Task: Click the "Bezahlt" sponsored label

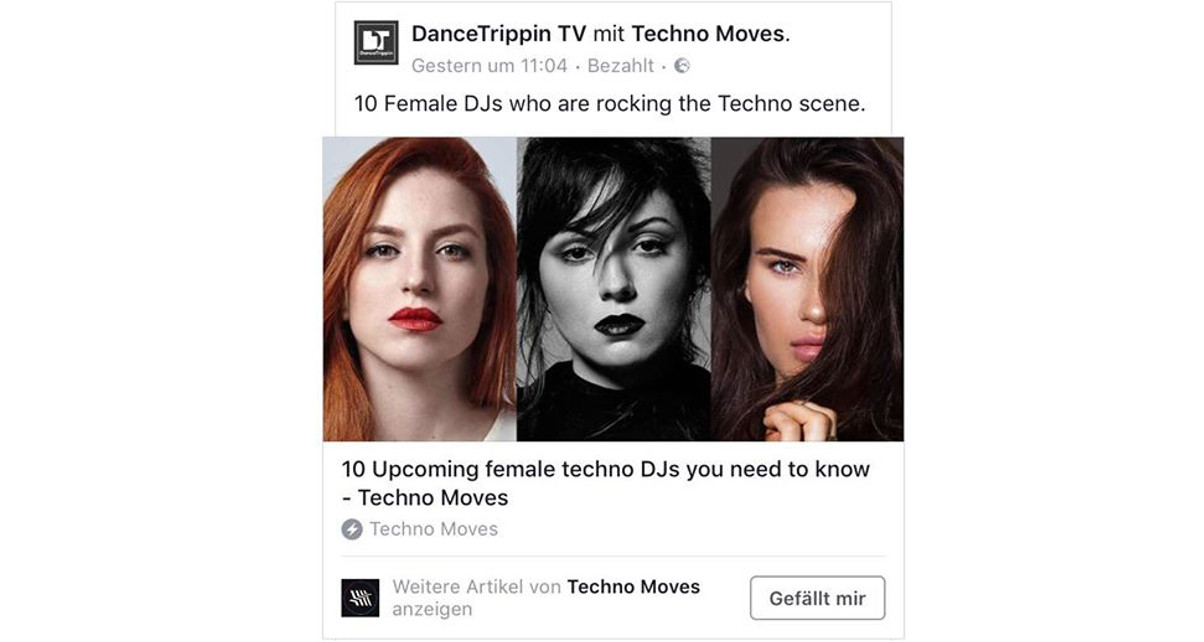Action: (620, 66)
